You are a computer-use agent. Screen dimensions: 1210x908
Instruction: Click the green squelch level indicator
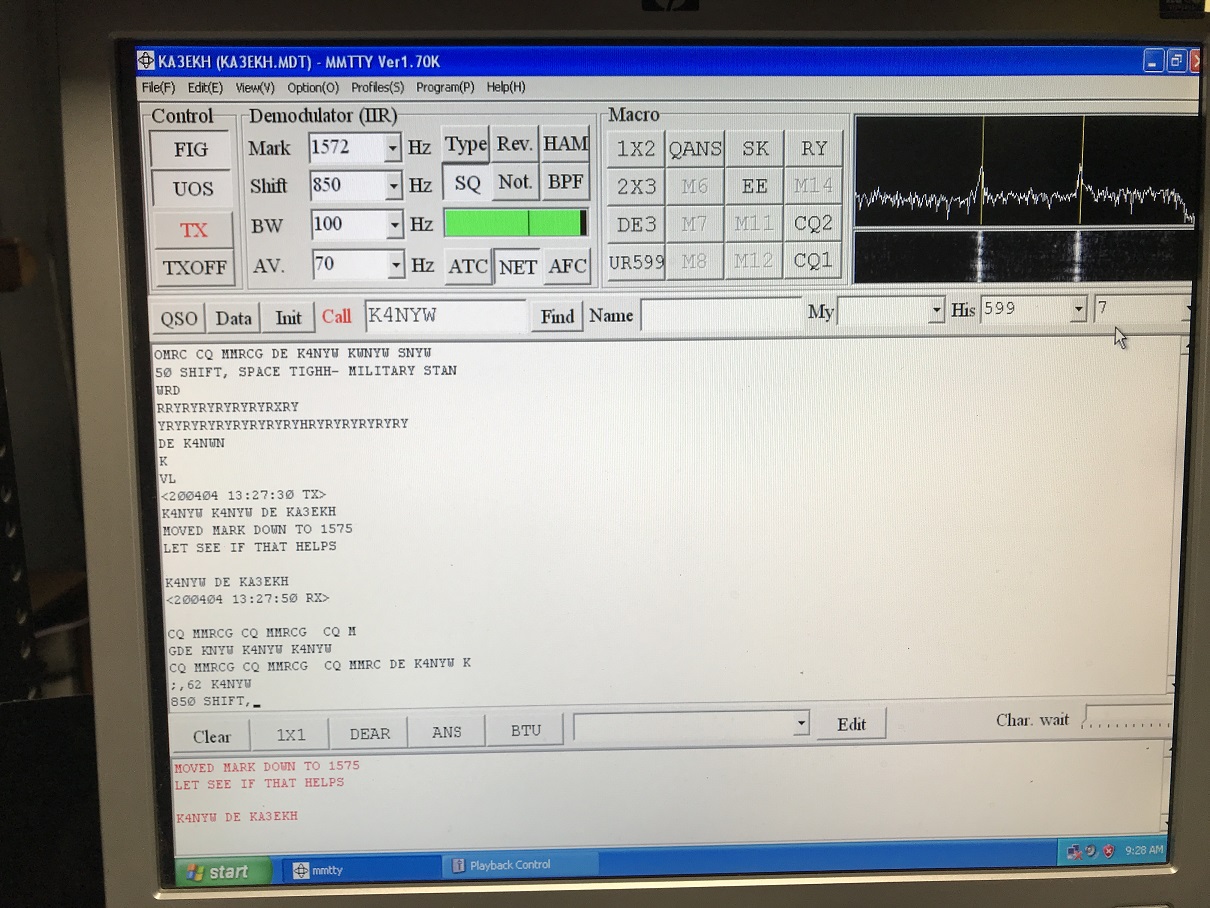[516, 223]
